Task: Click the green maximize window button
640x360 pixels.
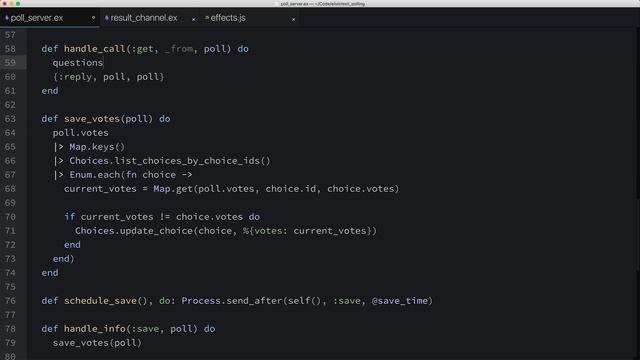Action: 18,3
